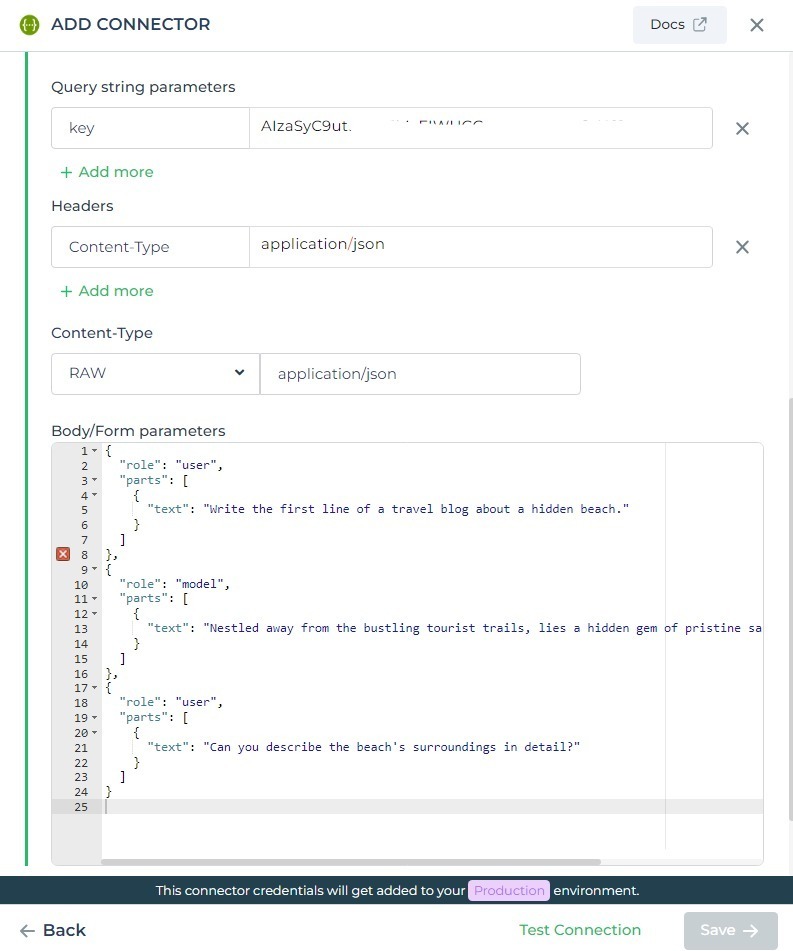Click the plus icon under Query string parameters
This screenshot has width=793, height=951.
pos(66,172)
